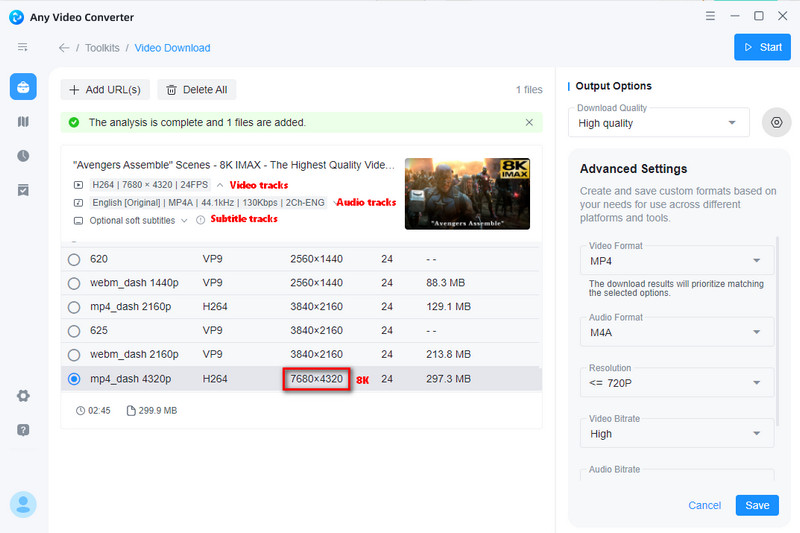Click Delete All button

[196, 90]
